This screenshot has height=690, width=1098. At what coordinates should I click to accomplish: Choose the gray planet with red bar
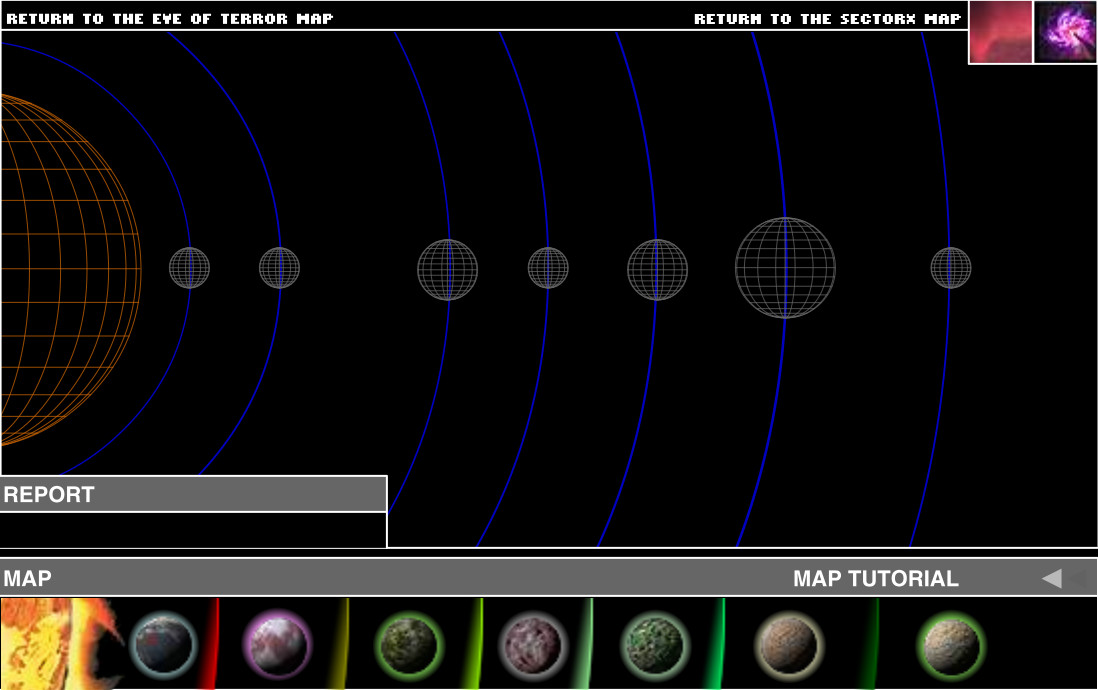(163, 643)
